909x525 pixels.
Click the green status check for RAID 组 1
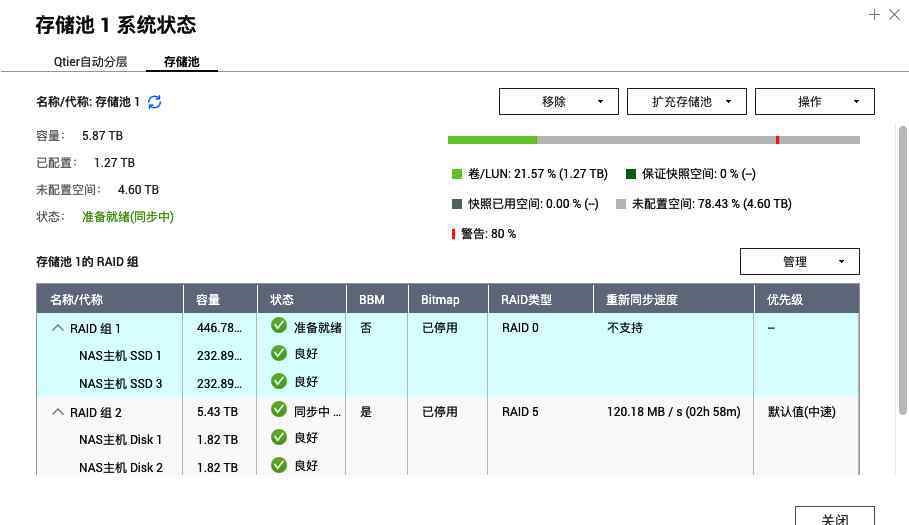click(279, 326)
